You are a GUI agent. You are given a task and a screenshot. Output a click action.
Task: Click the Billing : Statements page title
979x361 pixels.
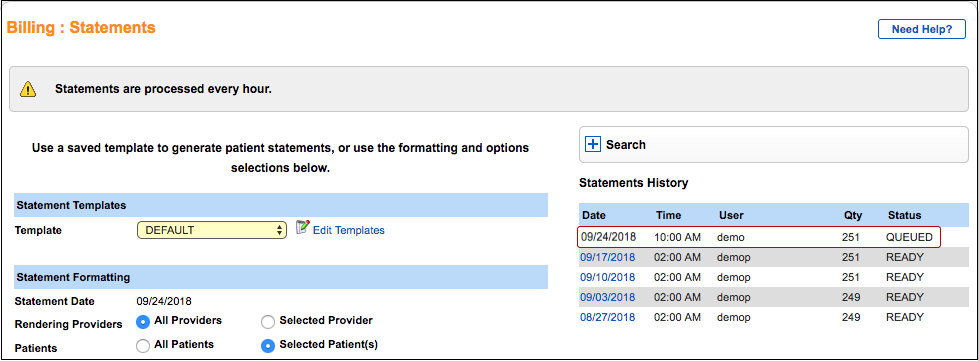[81, 28]
